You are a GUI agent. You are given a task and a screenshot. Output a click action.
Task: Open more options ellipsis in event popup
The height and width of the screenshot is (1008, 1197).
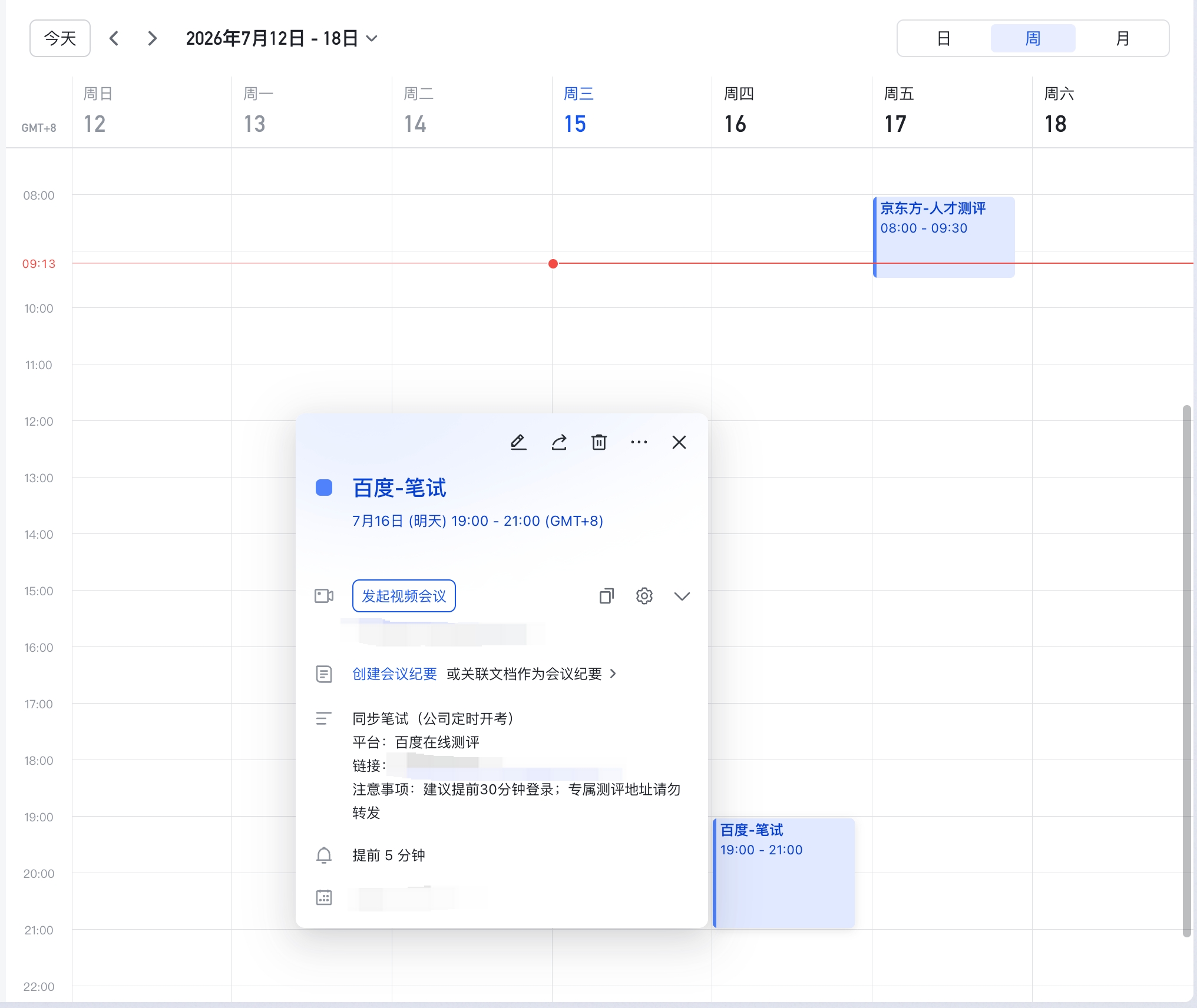[x=639, y=442]
